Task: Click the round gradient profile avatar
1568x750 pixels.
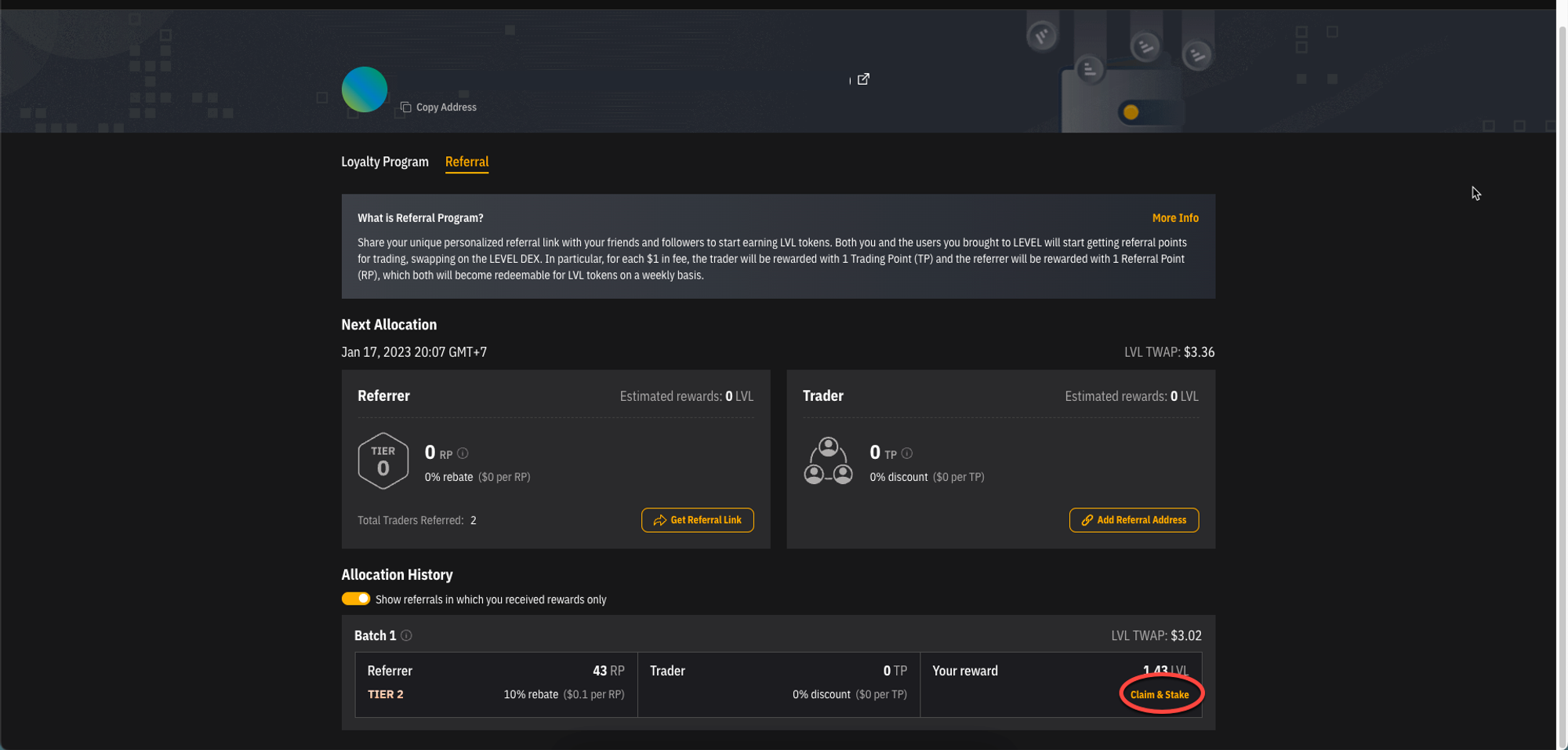Action: coord(364,89)
